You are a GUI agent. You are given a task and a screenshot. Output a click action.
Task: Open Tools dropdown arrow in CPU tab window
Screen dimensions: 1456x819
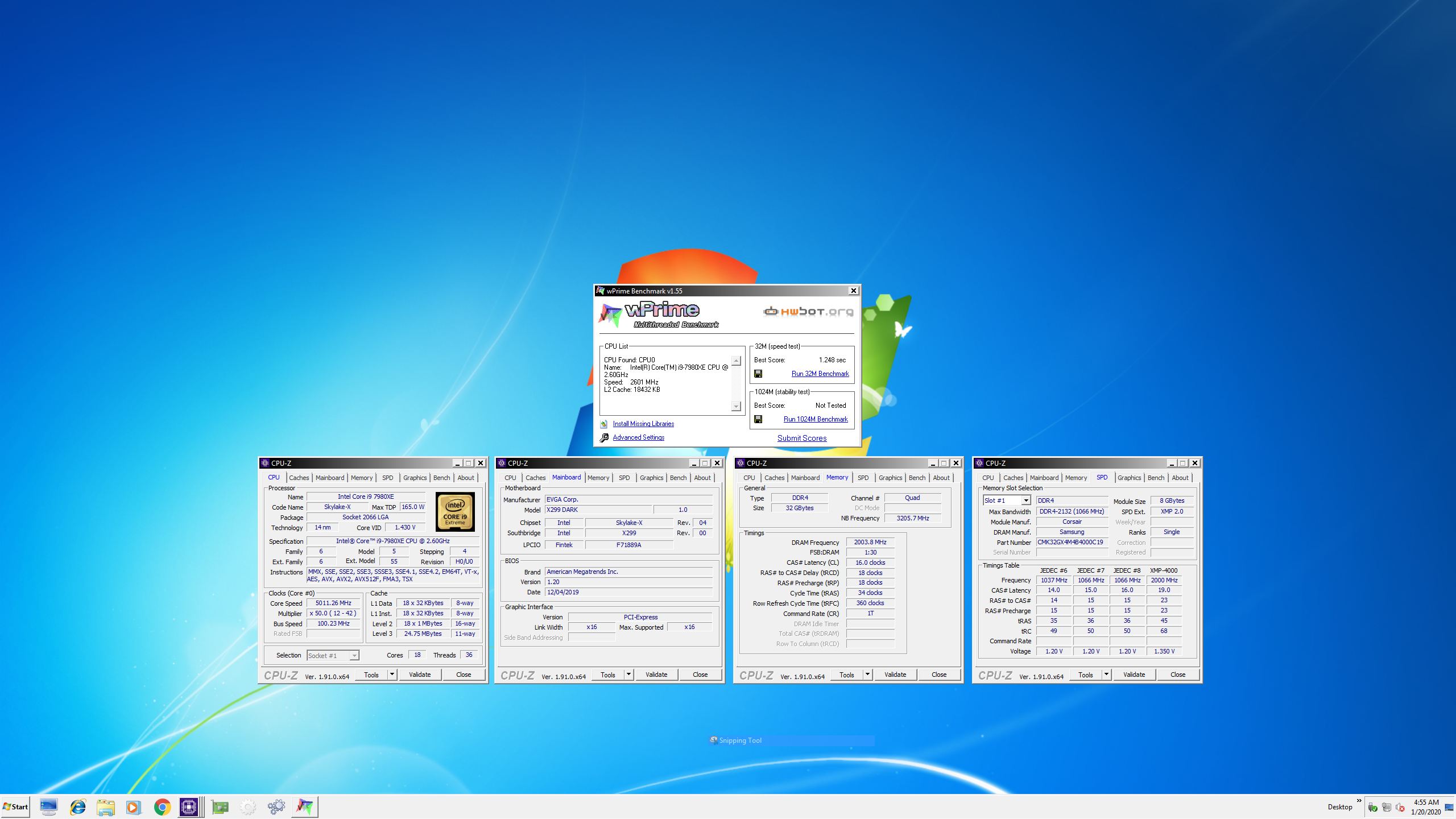[392, 675]
